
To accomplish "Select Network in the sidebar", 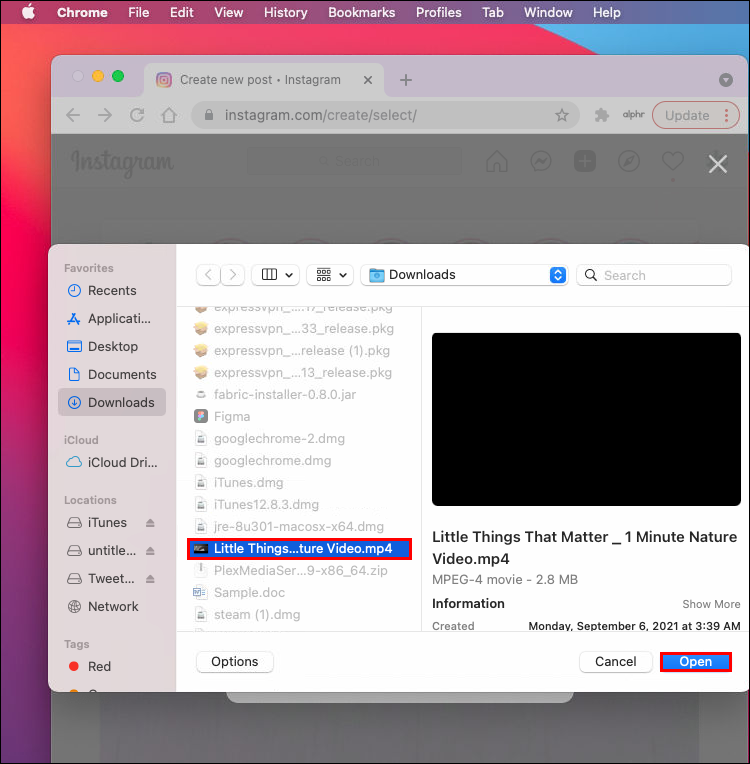I will pos(112,607).
